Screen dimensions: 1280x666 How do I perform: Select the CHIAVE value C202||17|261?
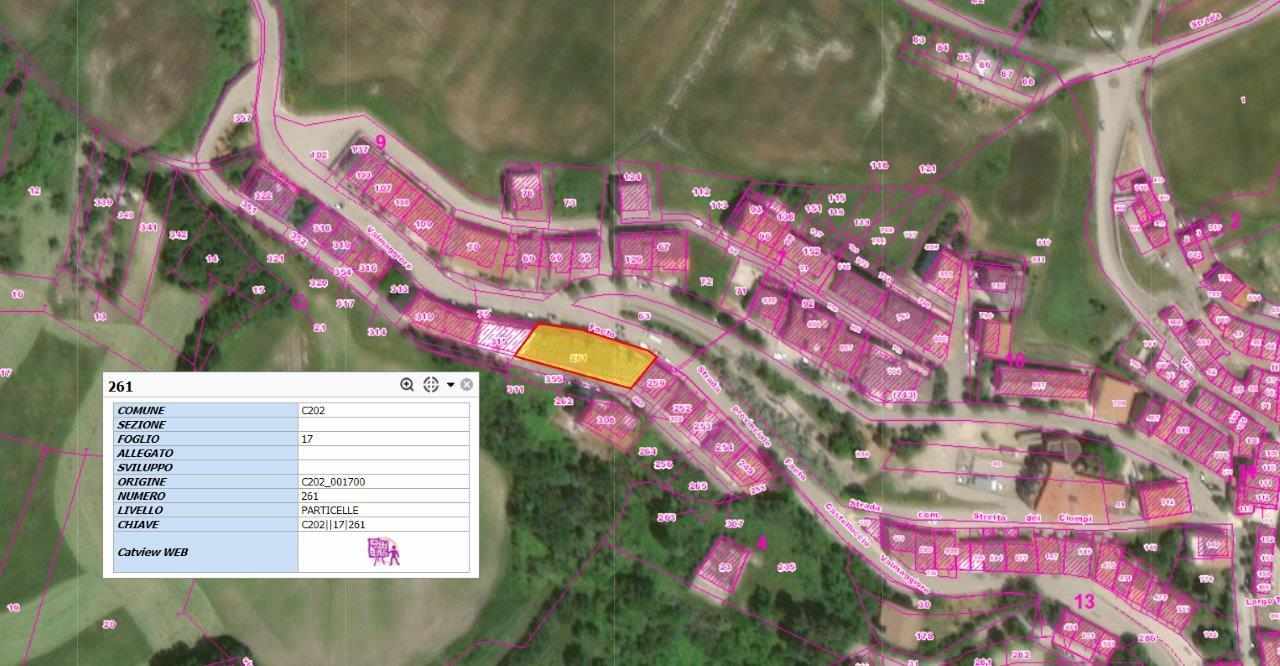(x=383, y=524)
